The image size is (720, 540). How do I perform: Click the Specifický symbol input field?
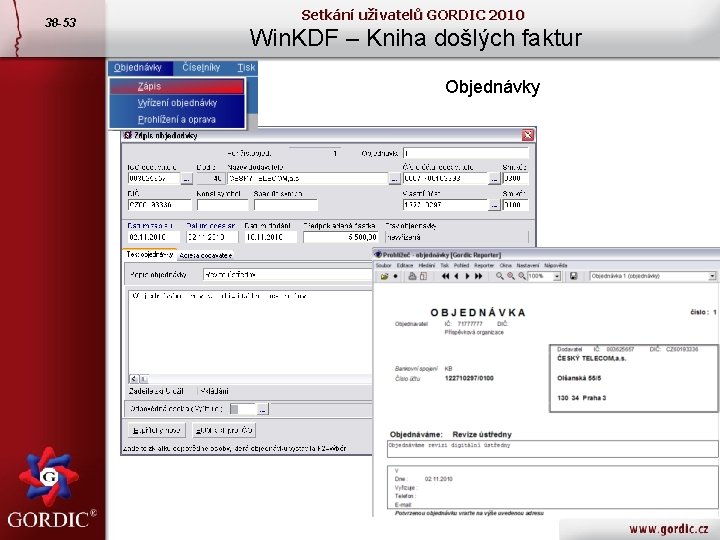pyautogui.click(x=286, y=205)
